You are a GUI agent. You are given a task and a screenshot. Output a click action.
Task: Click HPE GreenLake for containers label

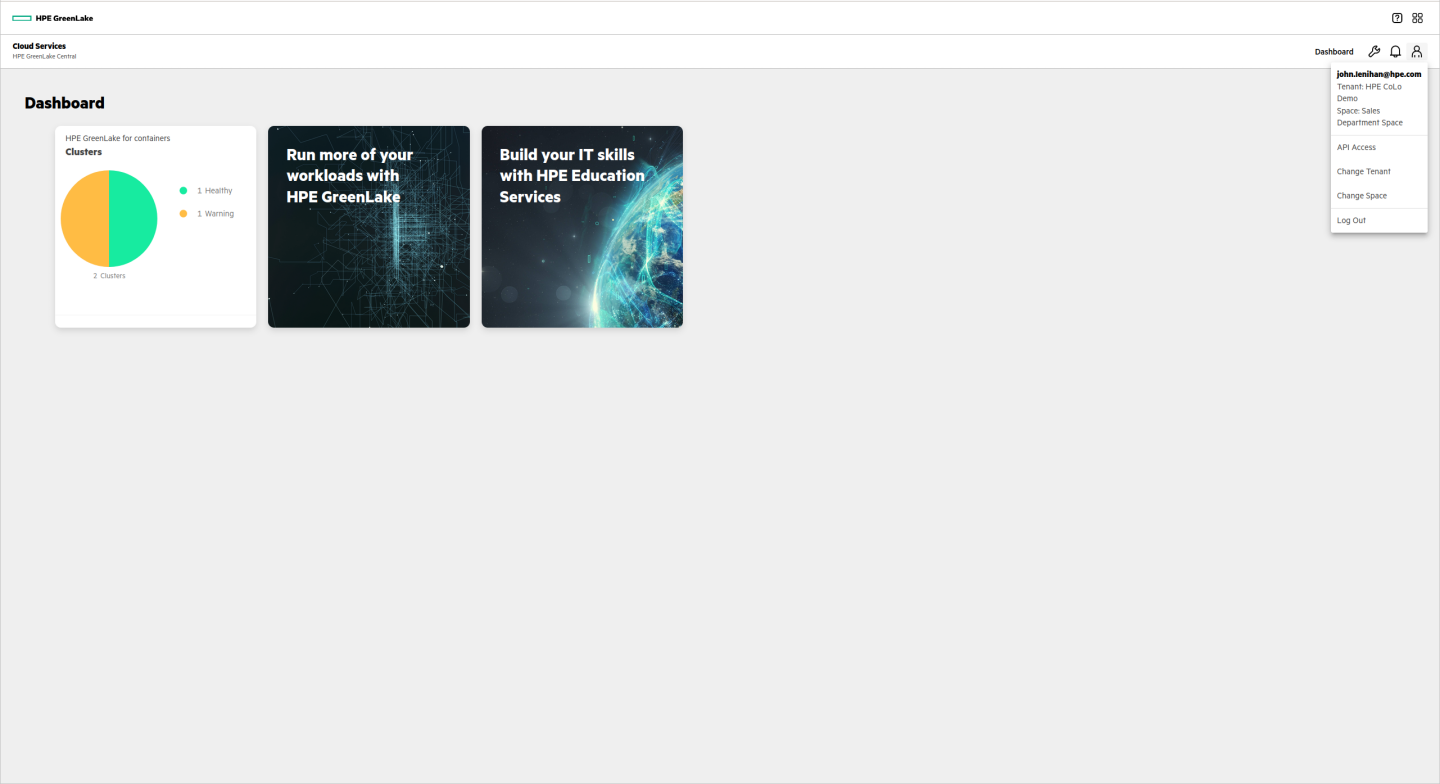click(118, 138)
